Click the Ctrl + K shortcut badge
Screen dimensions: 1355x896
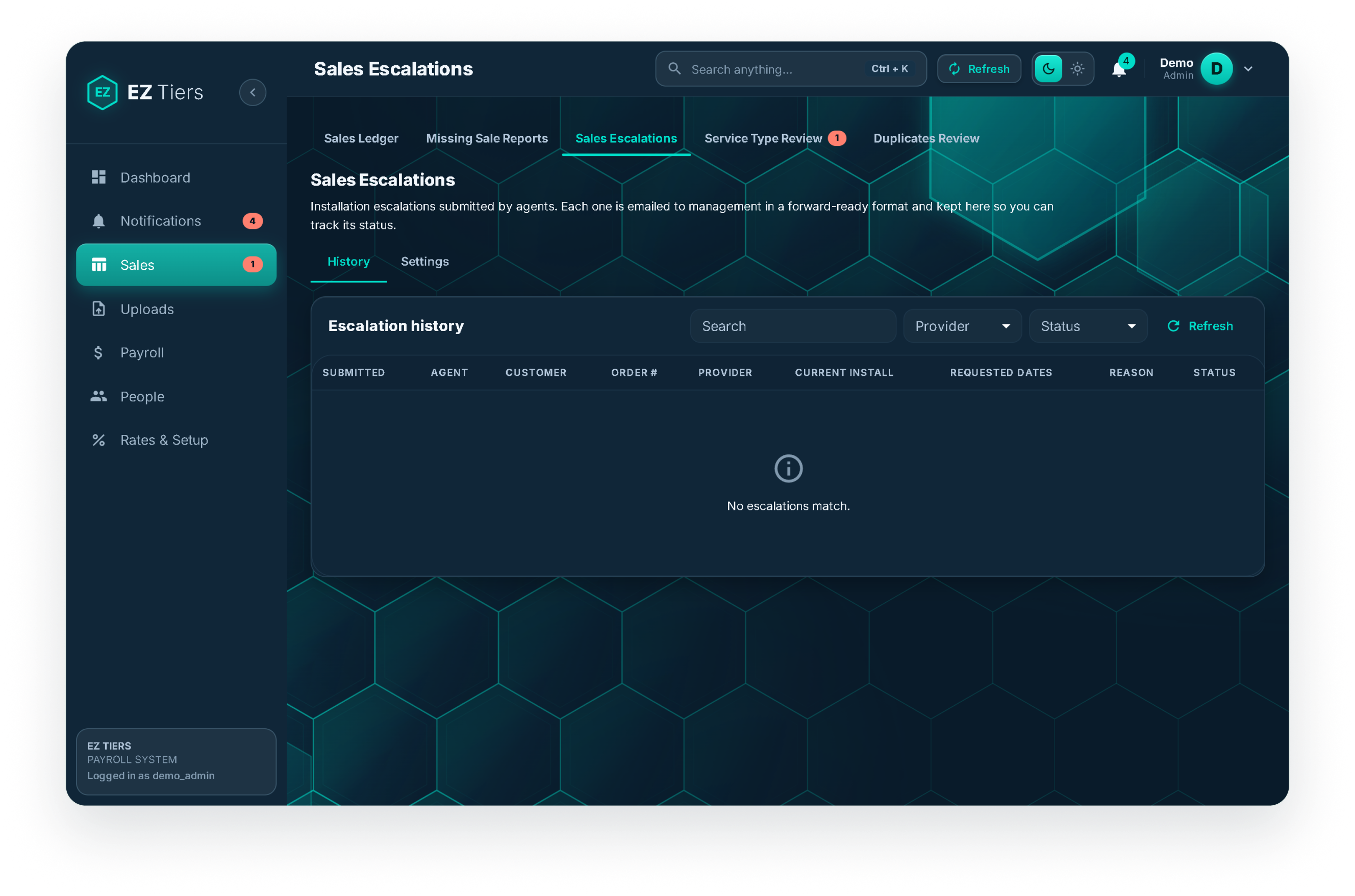tap(889, 69)
